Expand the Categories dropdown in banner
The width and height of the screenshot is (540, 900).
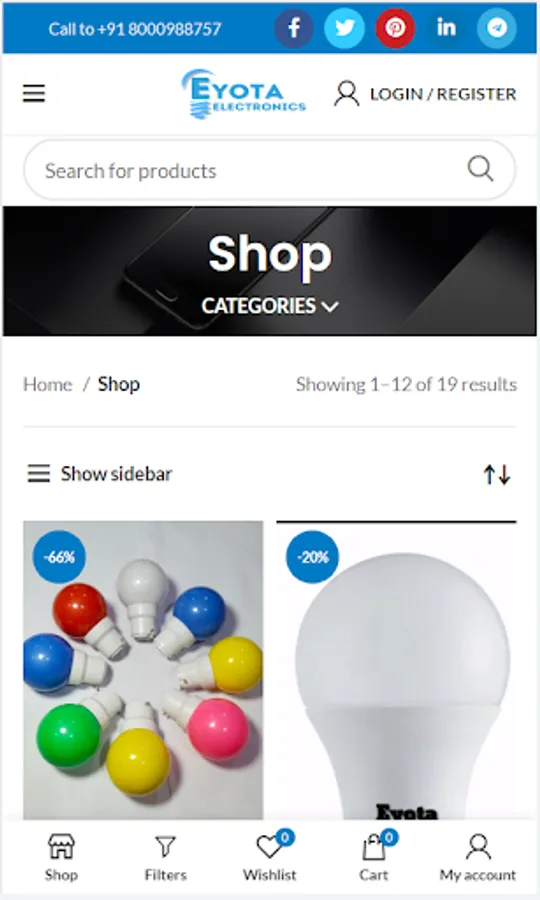coord(270,306)
